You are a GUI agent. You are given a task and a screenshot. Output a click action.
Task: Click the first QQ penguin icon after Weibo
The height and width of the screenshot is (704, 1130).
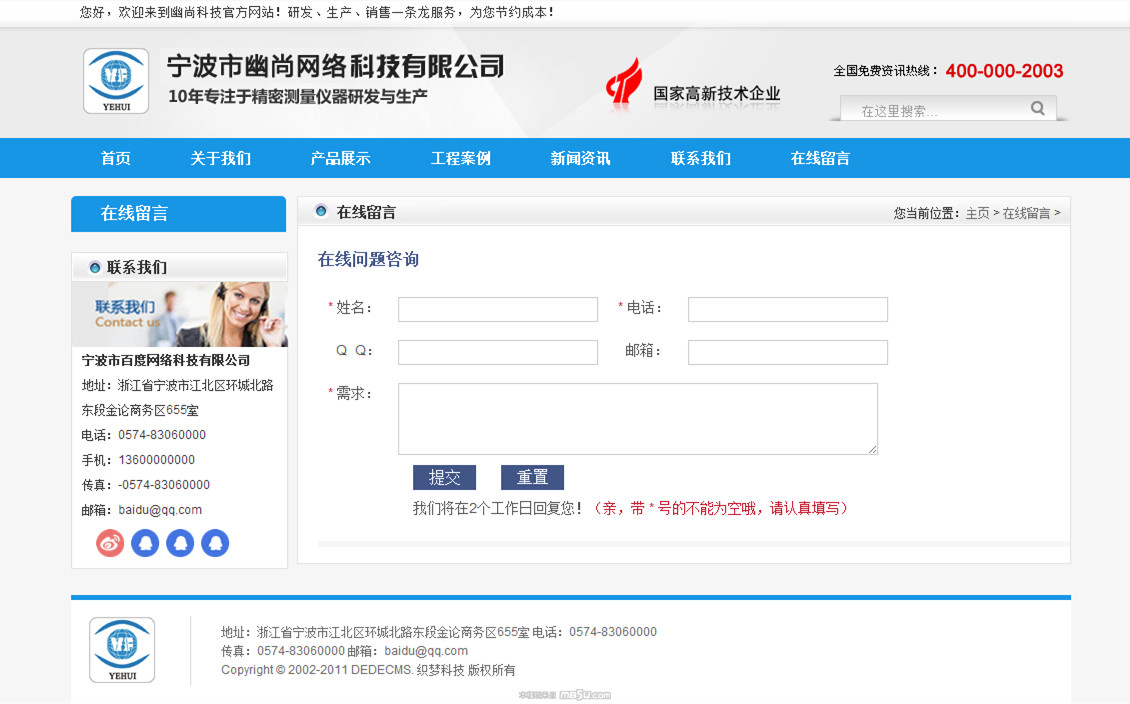(145, 543)
